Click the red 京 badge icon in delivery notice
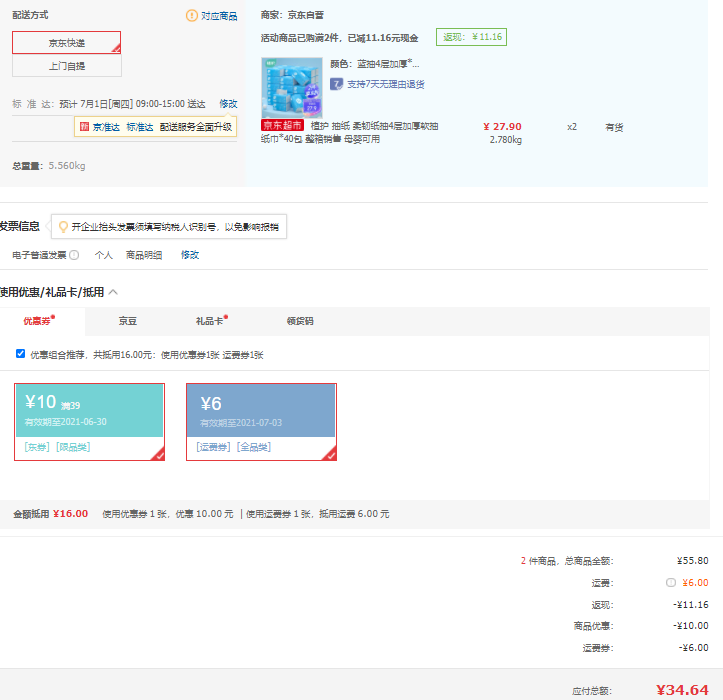 (84, 127)
